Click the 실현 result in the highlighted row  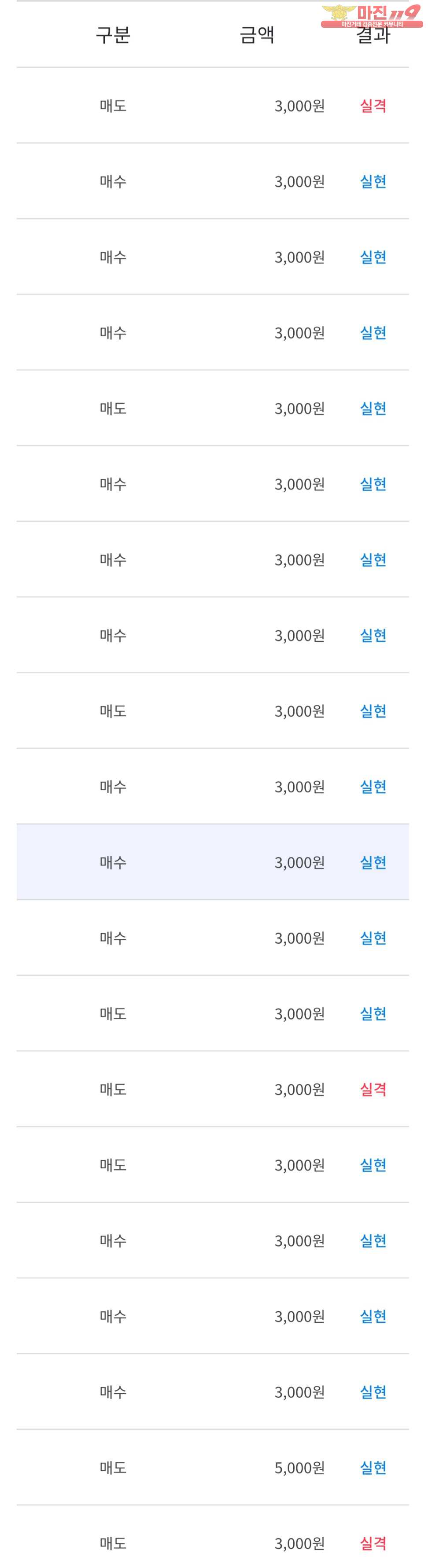click(373, 862)
